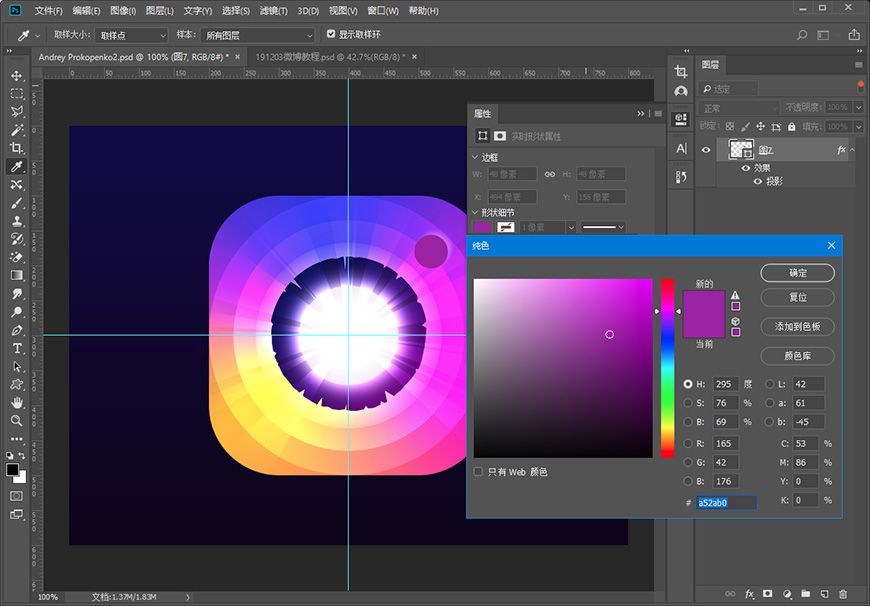Click the foreground color swatch in toolbar
Viewport: 870px width, 606px height.
(x=12, y=470)
